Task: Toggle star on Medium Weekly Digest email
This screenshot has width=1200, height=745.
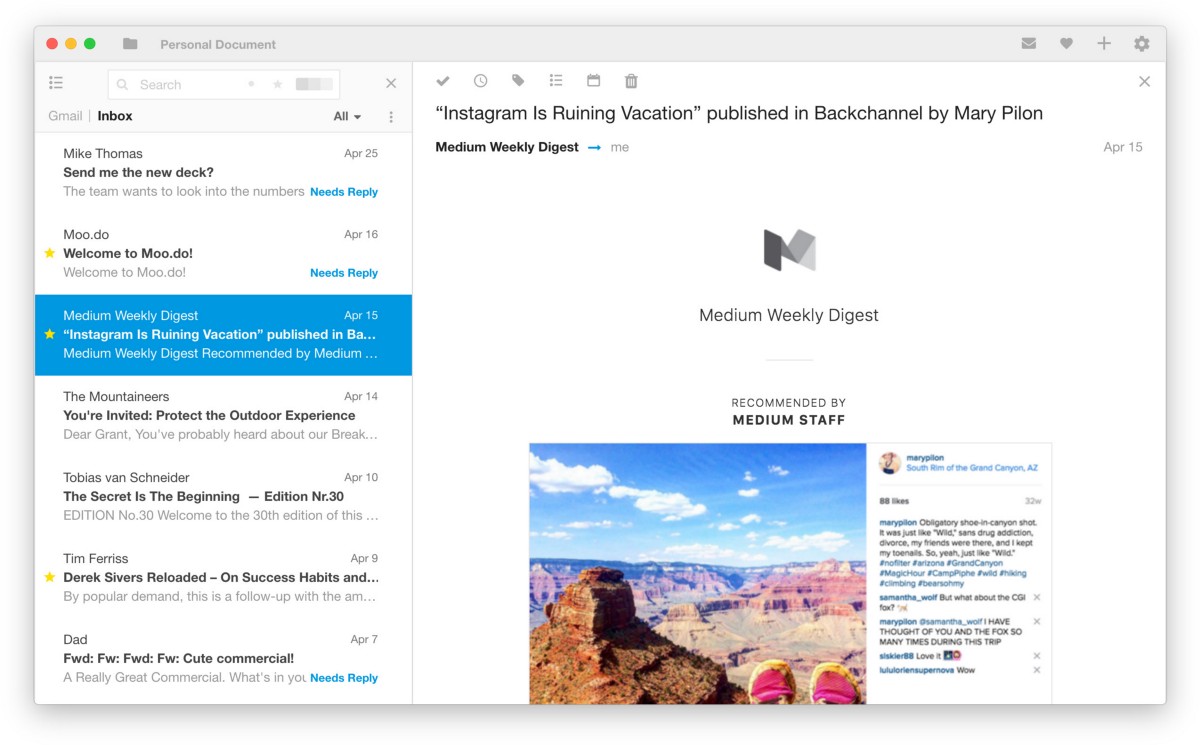Action: (x=50, y=335)
